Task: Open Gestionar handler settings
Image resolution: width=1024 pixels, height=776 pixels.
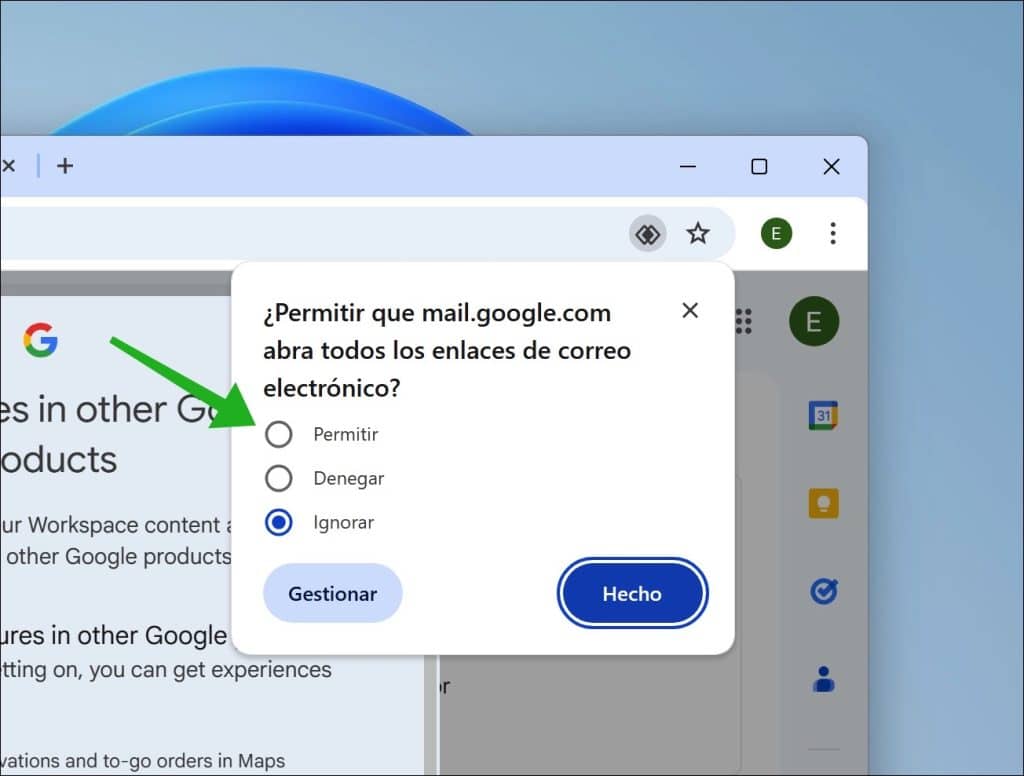Action: (x=332, y=593)
